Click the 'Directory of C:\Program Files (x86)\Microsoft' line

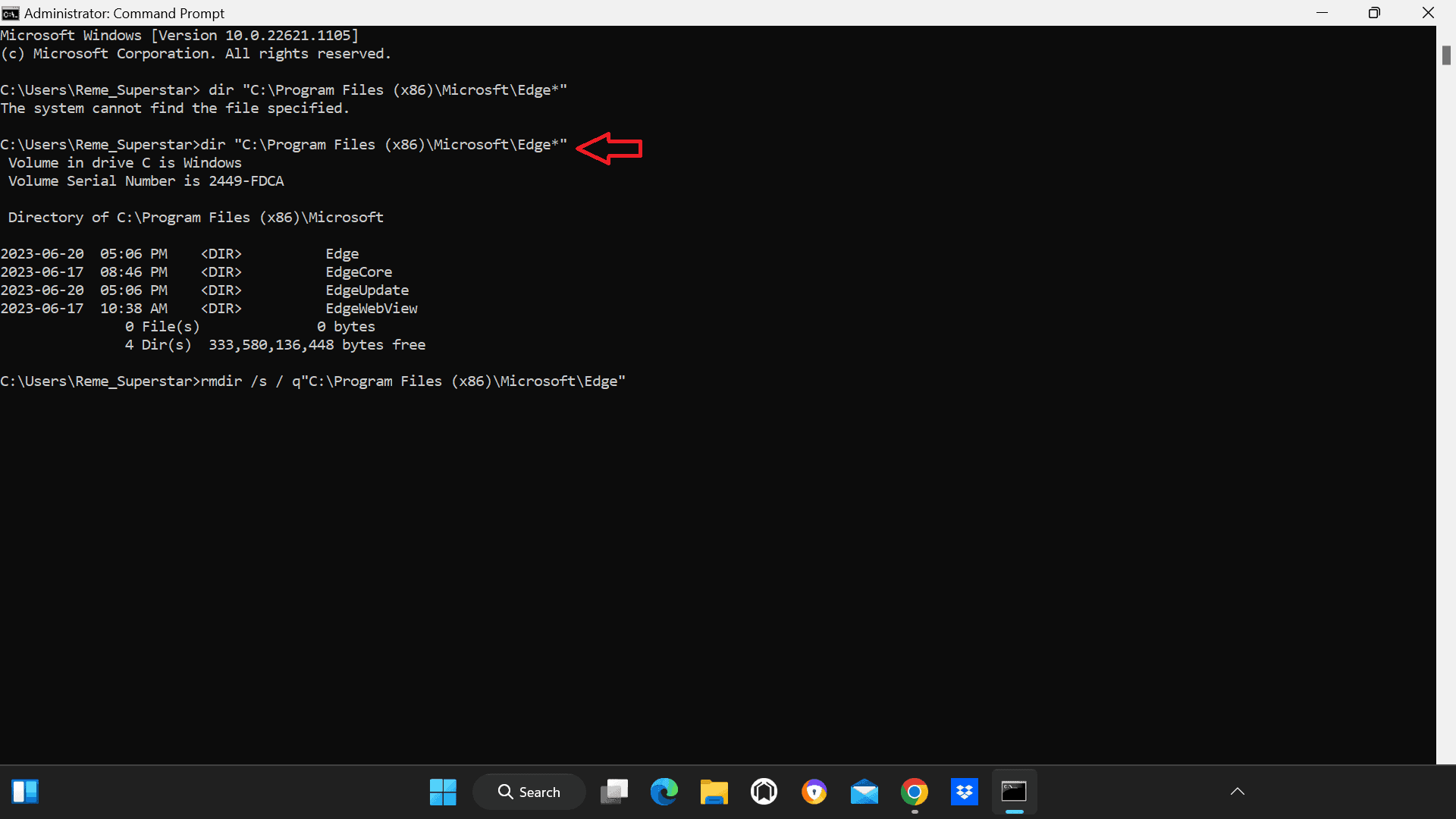tap(196, 218)
